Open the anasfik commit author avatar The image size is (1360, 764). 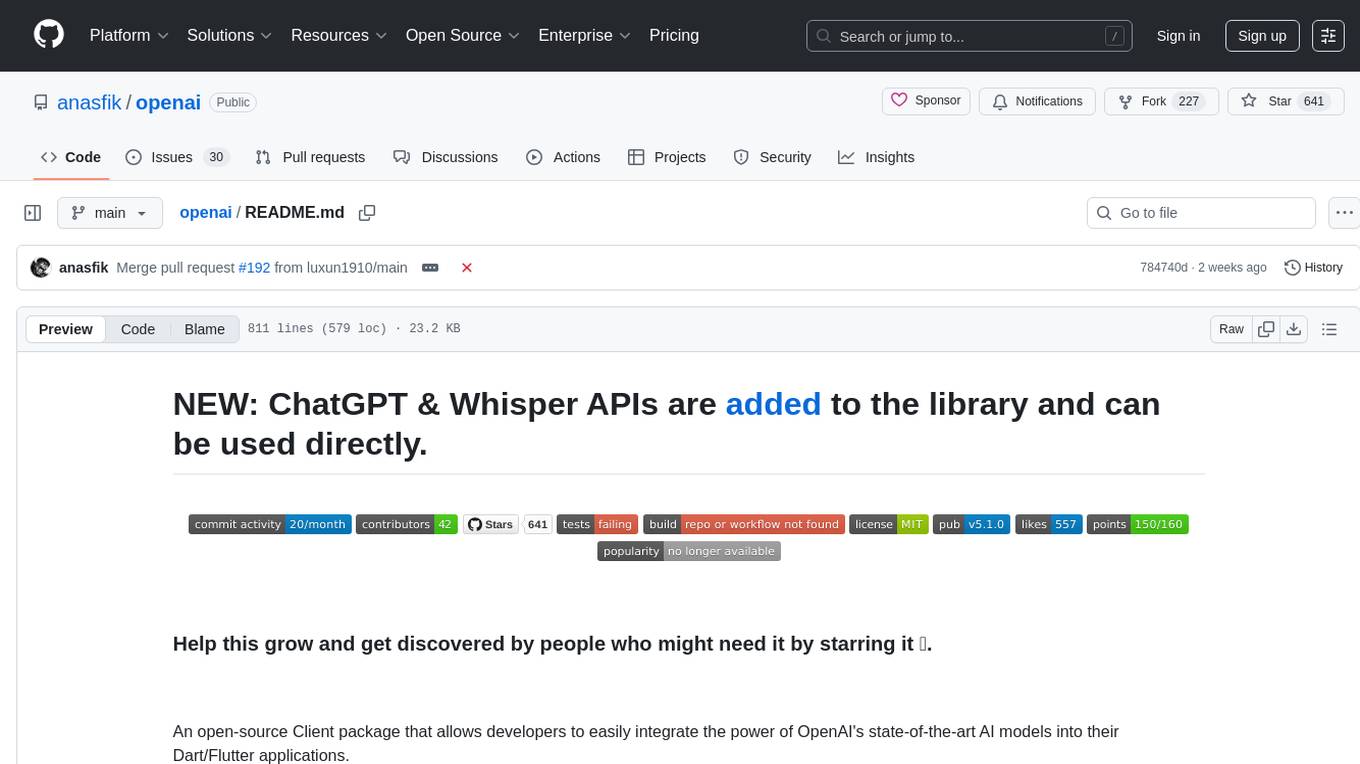tap(41, 268)
